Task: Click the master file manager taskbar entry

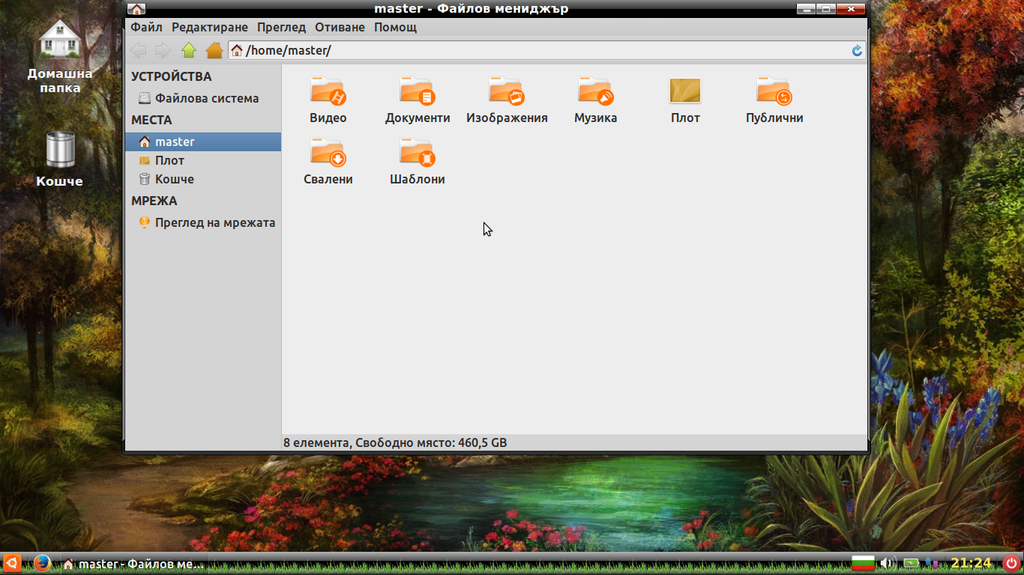Action: [x=133, y=564]
